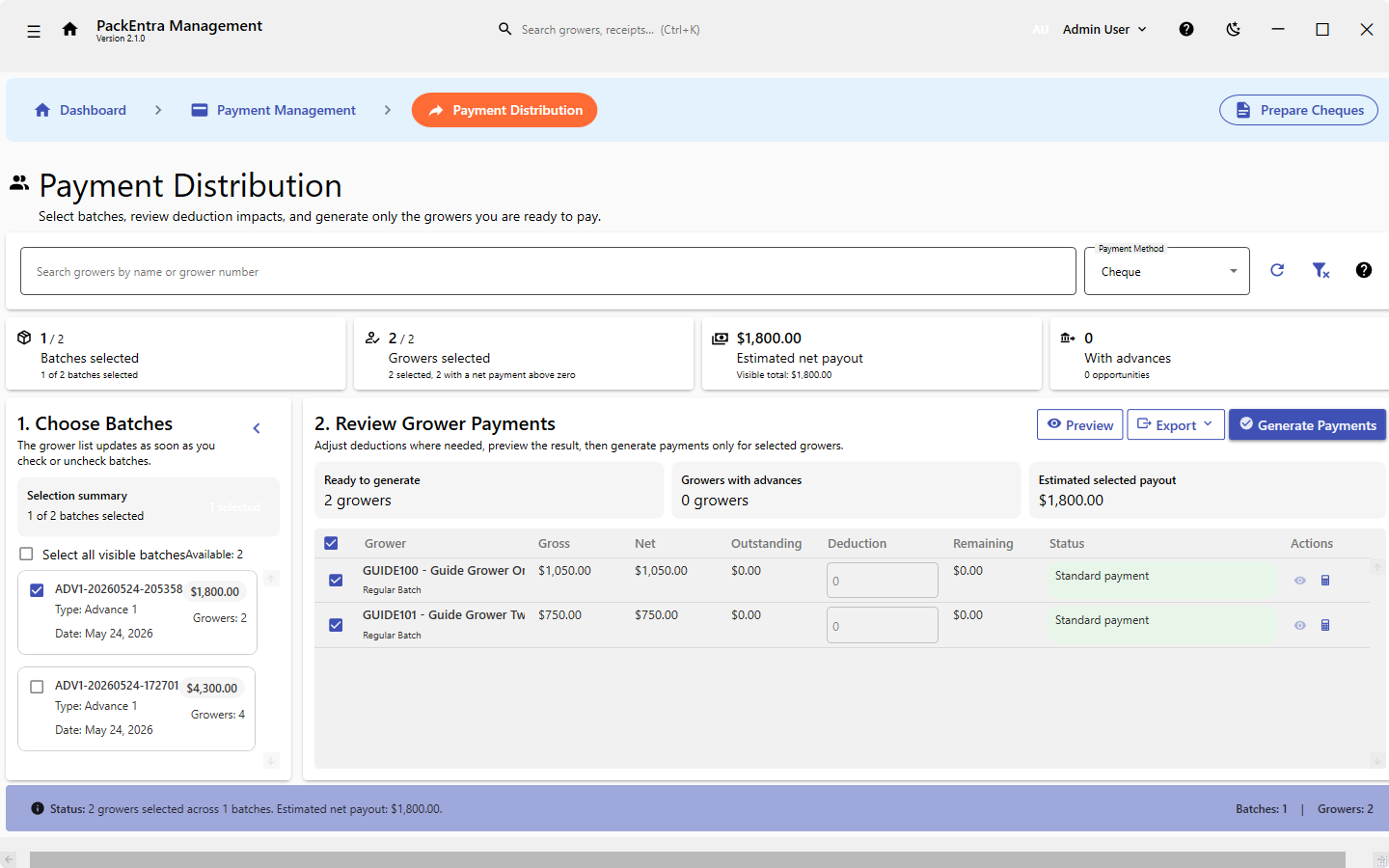Uncheck batch ADV1-20260524-205358
This screenshot has height=868, width=1389.
pyautogui.click(x=37, y=590)
